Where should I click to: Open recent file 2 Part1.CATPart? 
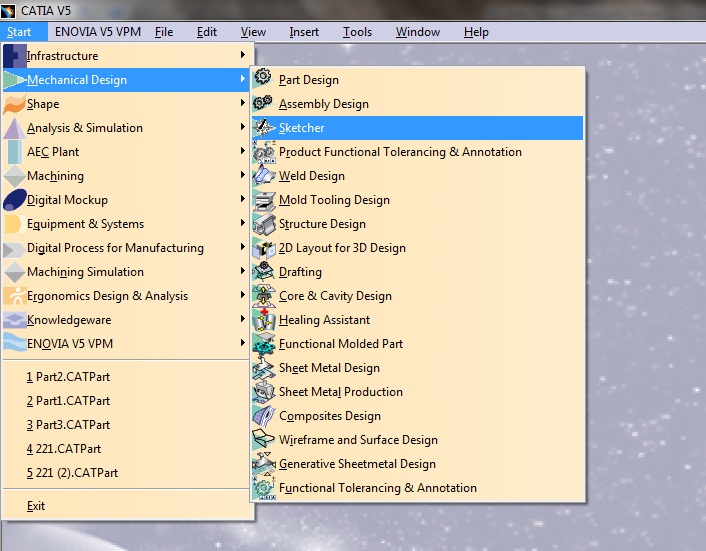click(68, 401)
